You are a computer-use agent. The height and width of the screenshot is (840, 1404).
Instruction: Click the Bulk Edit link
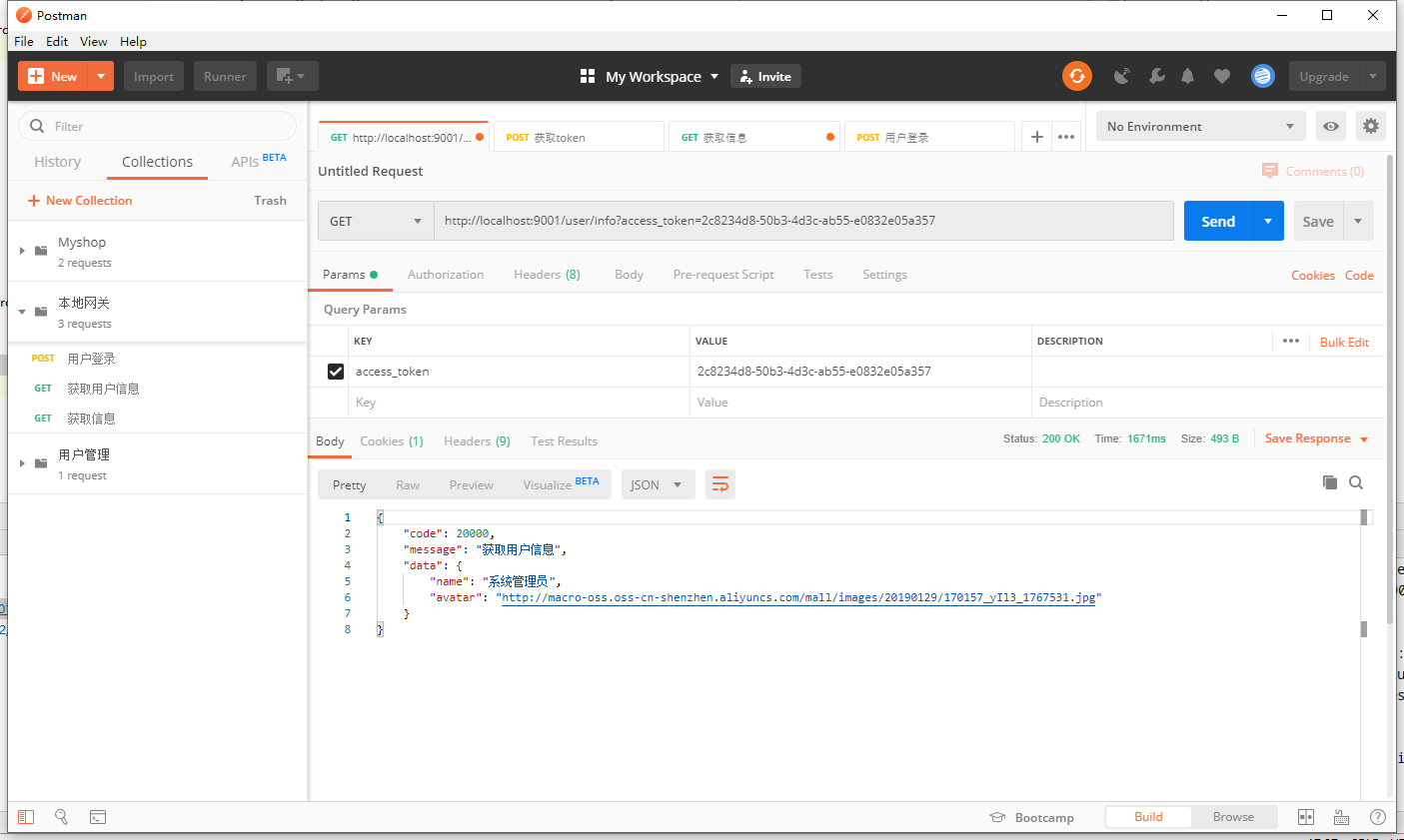[x=1344, y=342]
